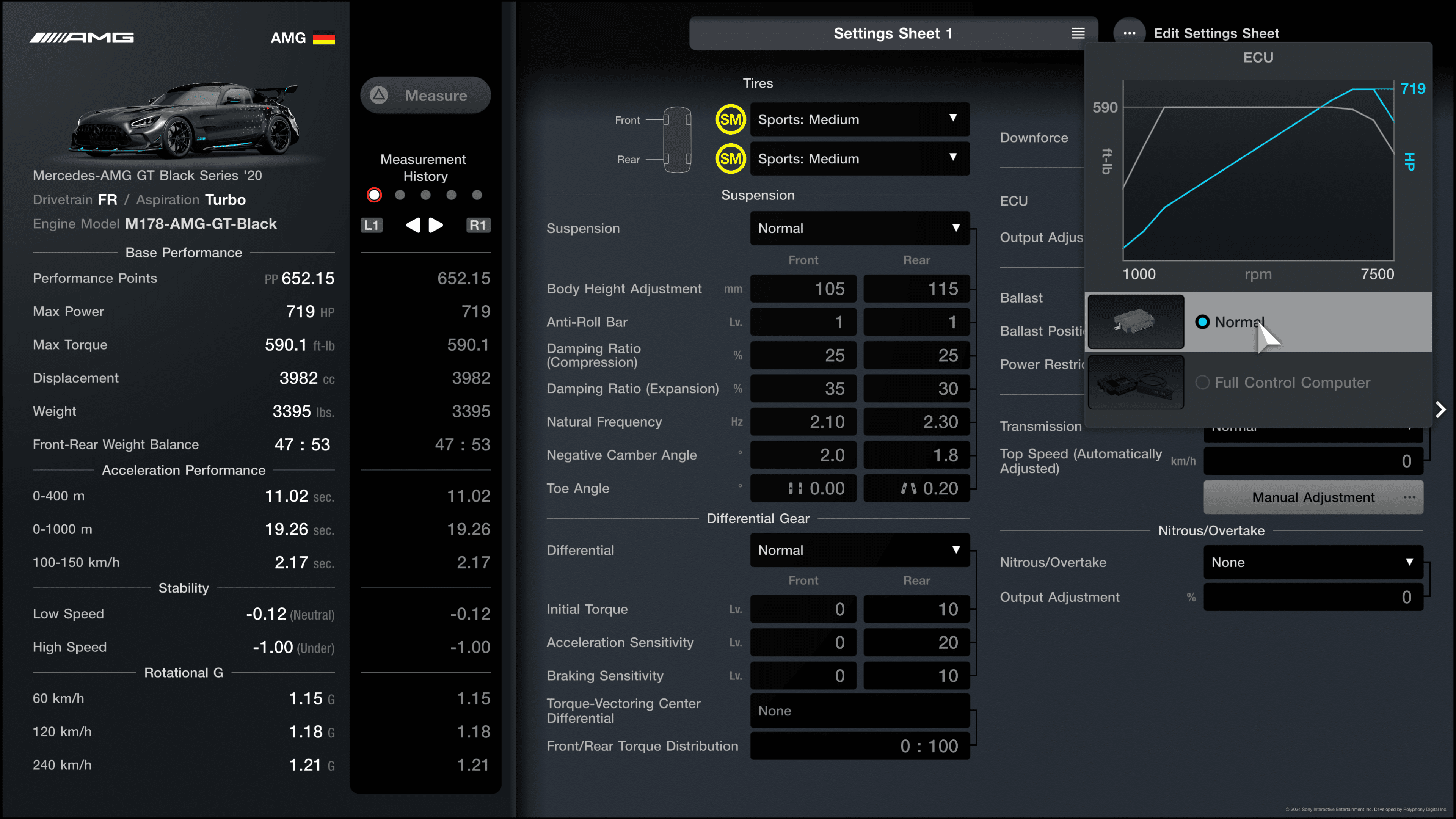The height and width of the screenshot is (819, 1456).
Task: Edit front Body Height Adjustment value 105
Action: tap(803, 289)
